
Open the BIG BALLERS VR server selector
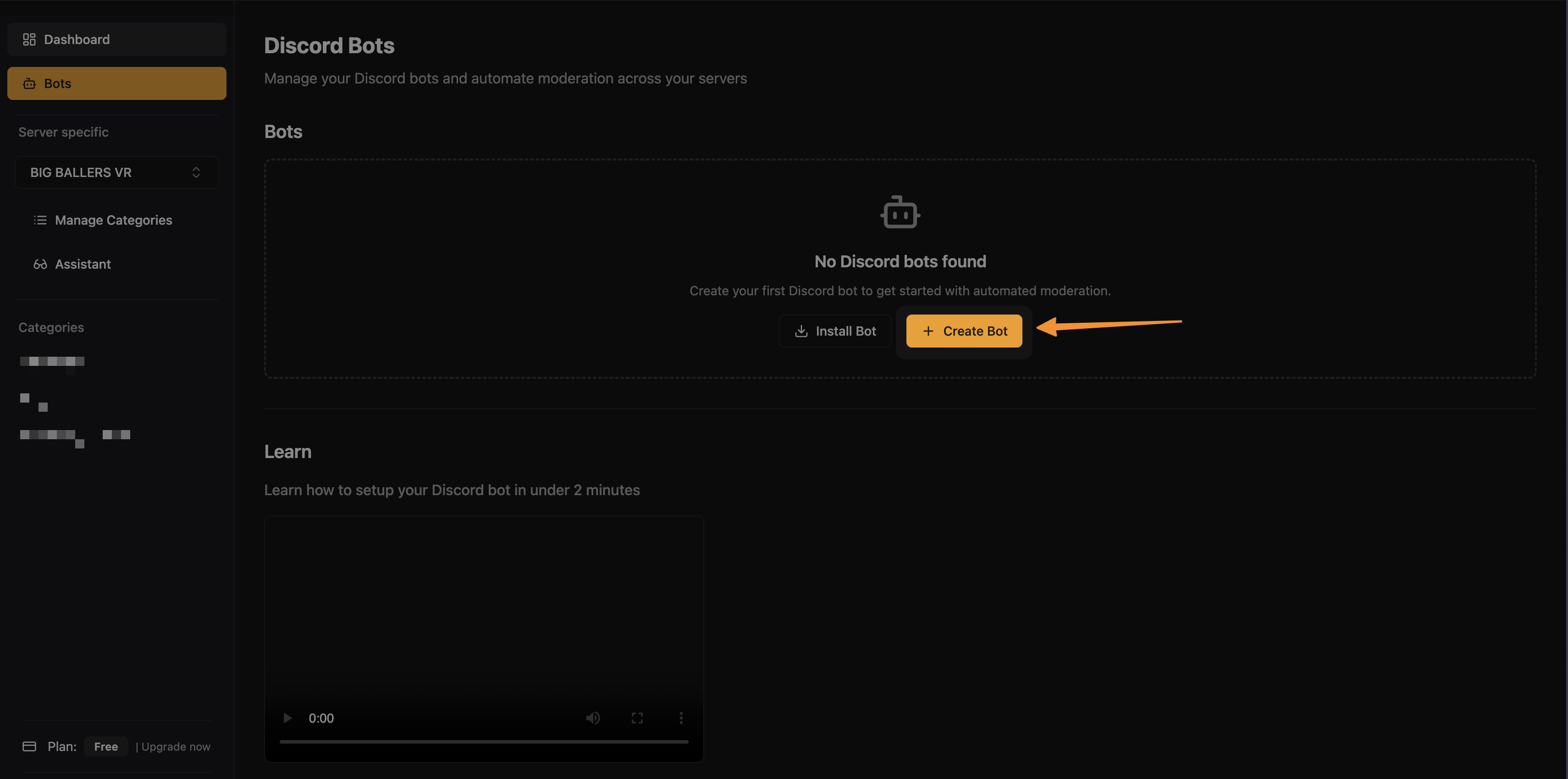(x=116, y=172)
